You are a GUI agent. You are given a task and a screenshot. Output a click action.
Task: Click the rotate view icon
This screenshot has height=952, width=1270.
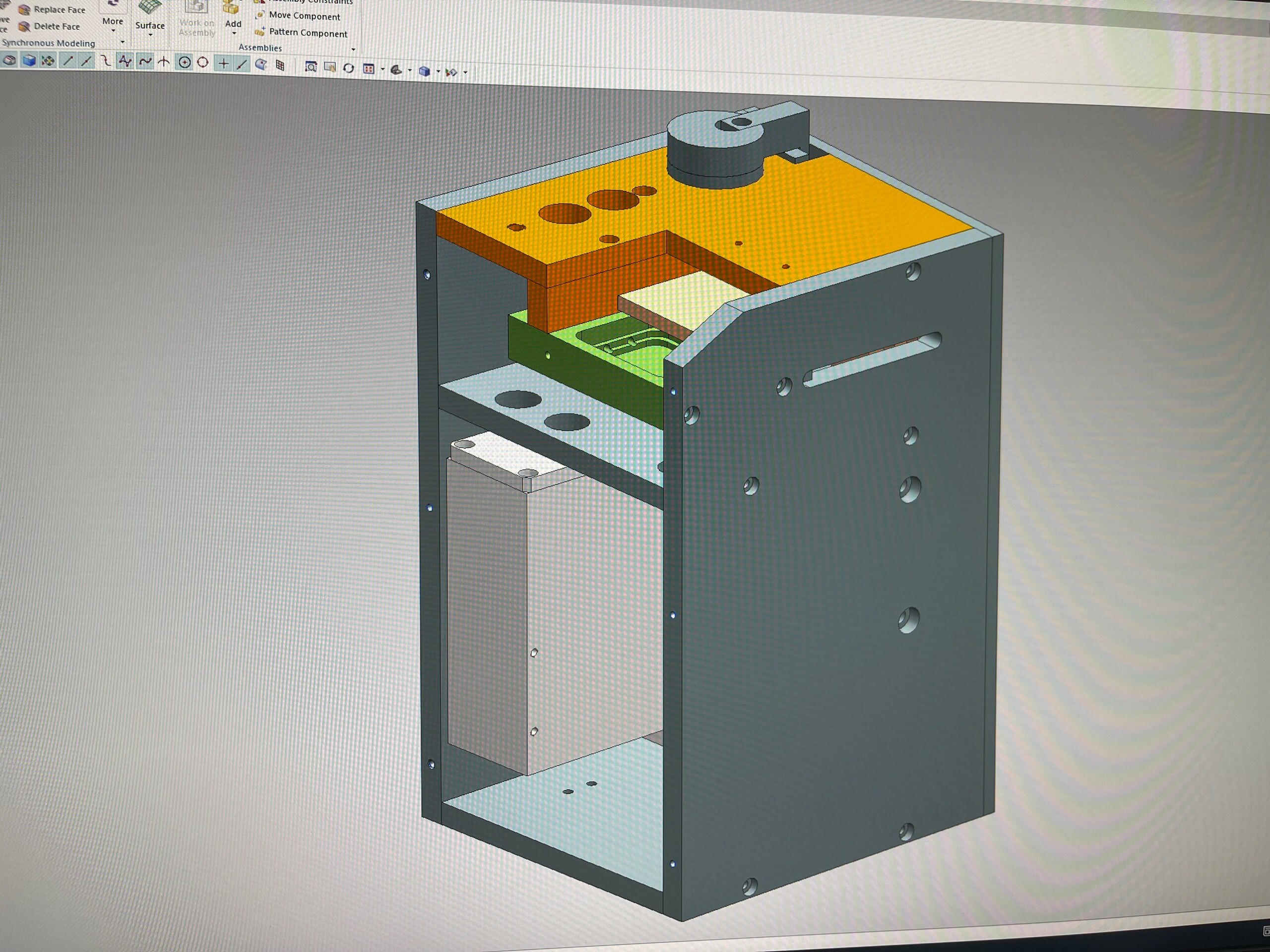(x=348, y=68)
